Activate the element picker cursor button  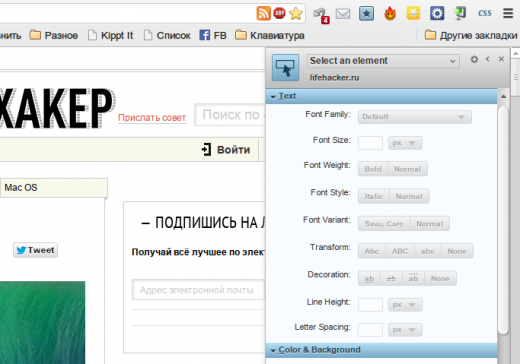pyautogui.click(x=285, y=68)
